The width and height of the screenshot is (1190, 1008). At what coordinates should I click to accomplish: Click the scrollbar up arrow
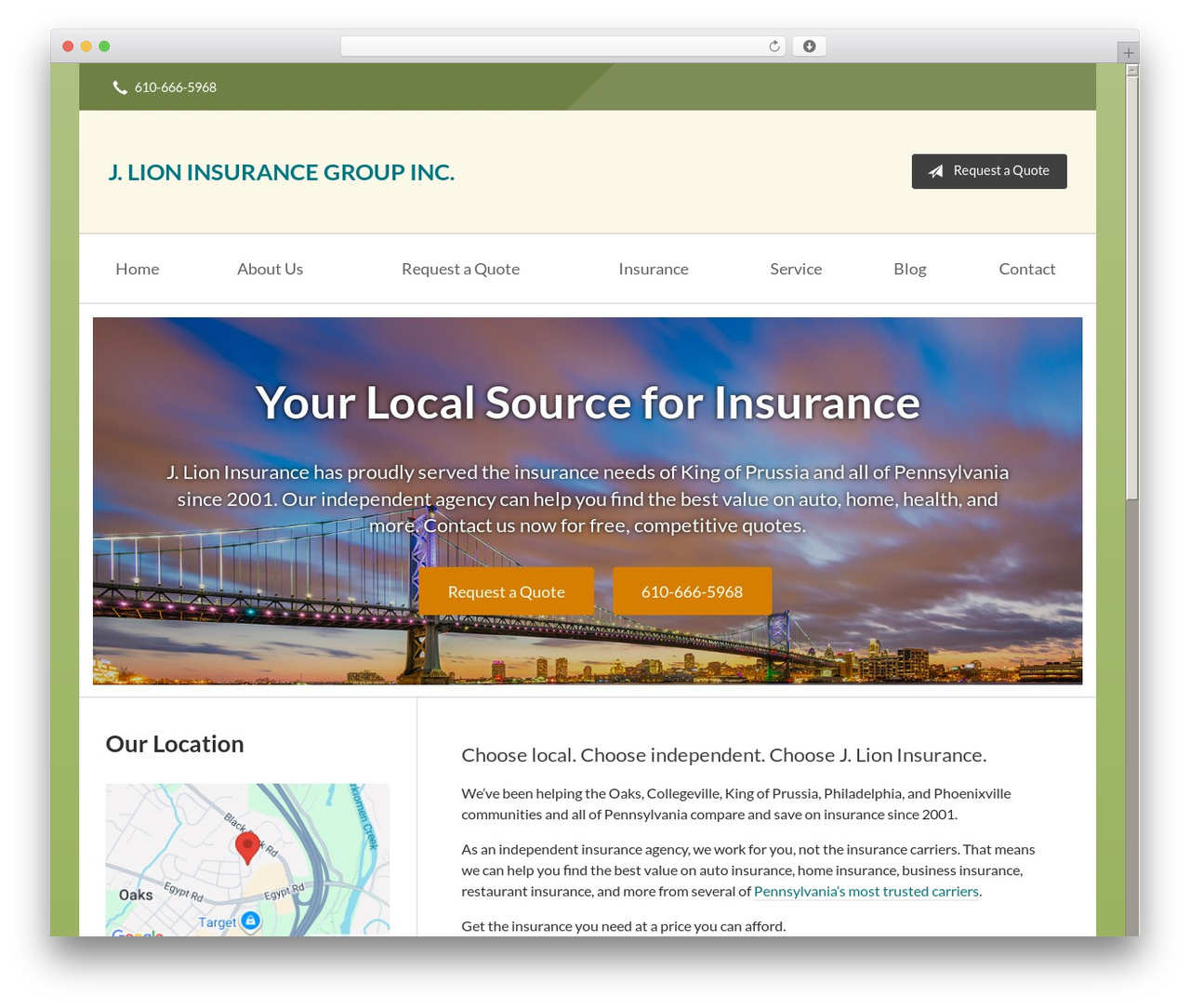pos(1132,71)
